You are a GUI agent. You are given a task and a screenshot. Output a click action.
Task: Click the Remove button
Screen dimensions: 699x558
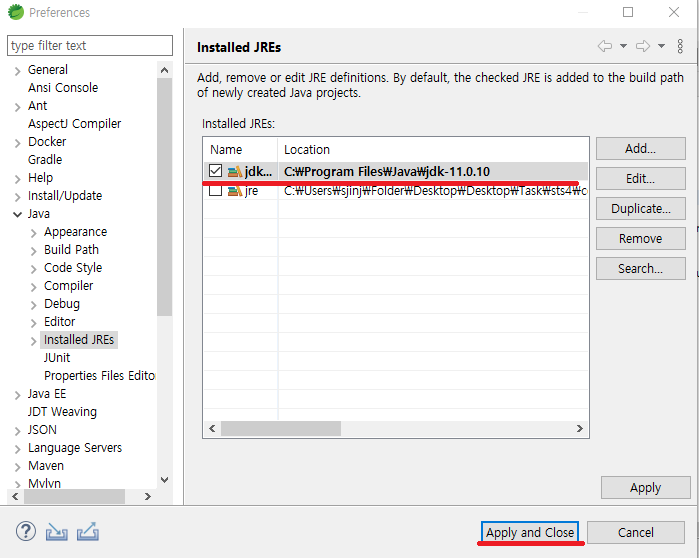(x=641, y=238)
